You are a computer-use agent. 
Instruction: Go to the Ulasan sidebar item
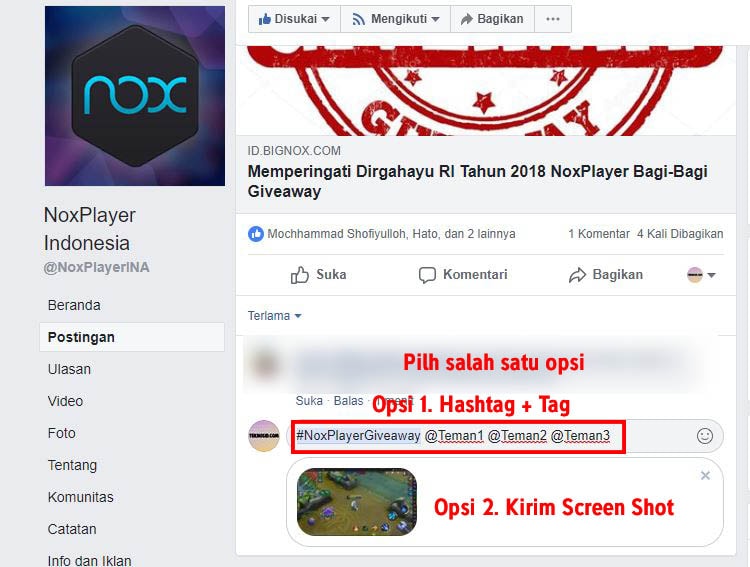coord(69,369)
